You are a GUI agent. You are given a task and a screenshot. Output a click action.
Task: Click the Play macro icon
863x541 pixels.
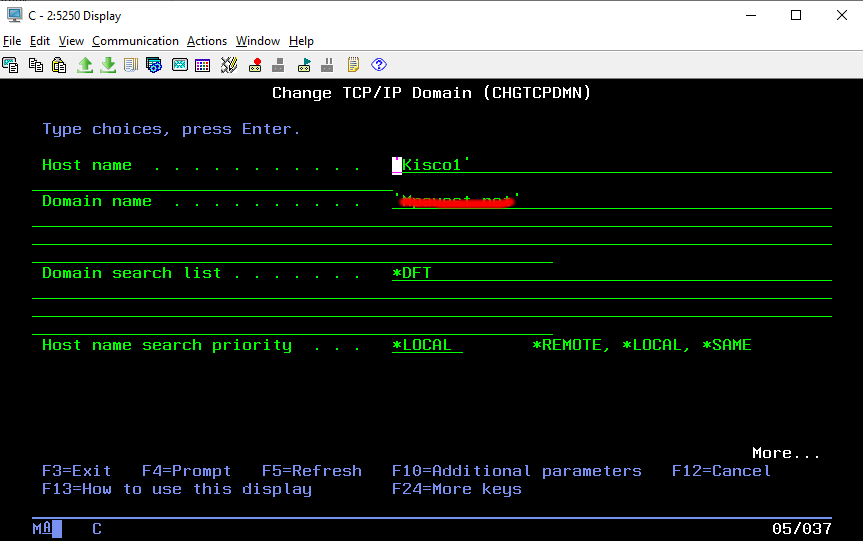[x=304, y=65]
